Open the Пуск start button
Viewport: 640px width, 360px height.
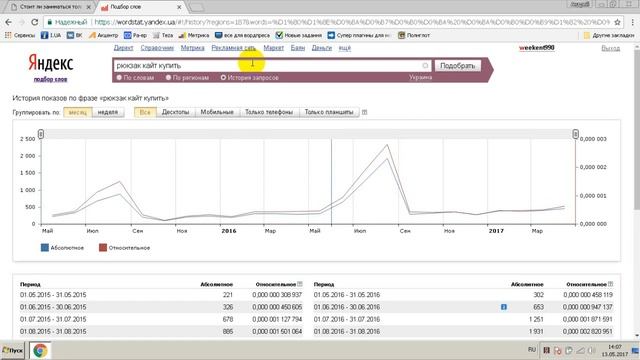click(x=13, y=351)
